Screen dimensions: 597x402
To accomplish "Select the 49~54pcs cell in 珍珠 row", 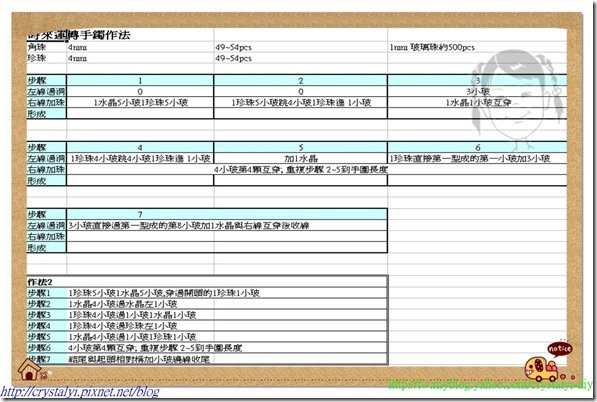I will pos(233,58).
